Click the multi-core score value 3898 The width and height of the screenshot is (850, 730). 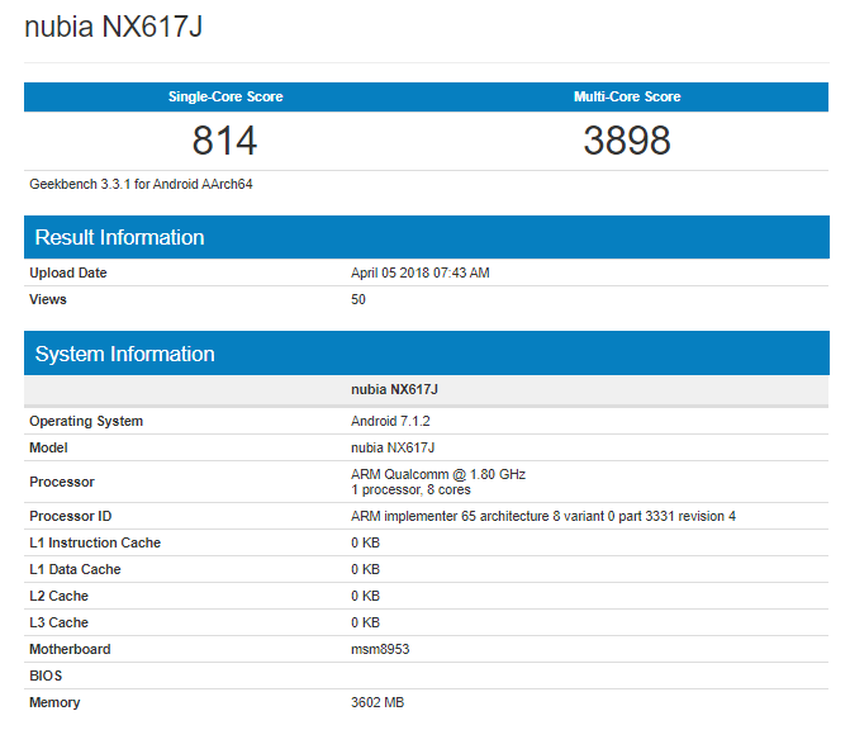tap(628, 140)
